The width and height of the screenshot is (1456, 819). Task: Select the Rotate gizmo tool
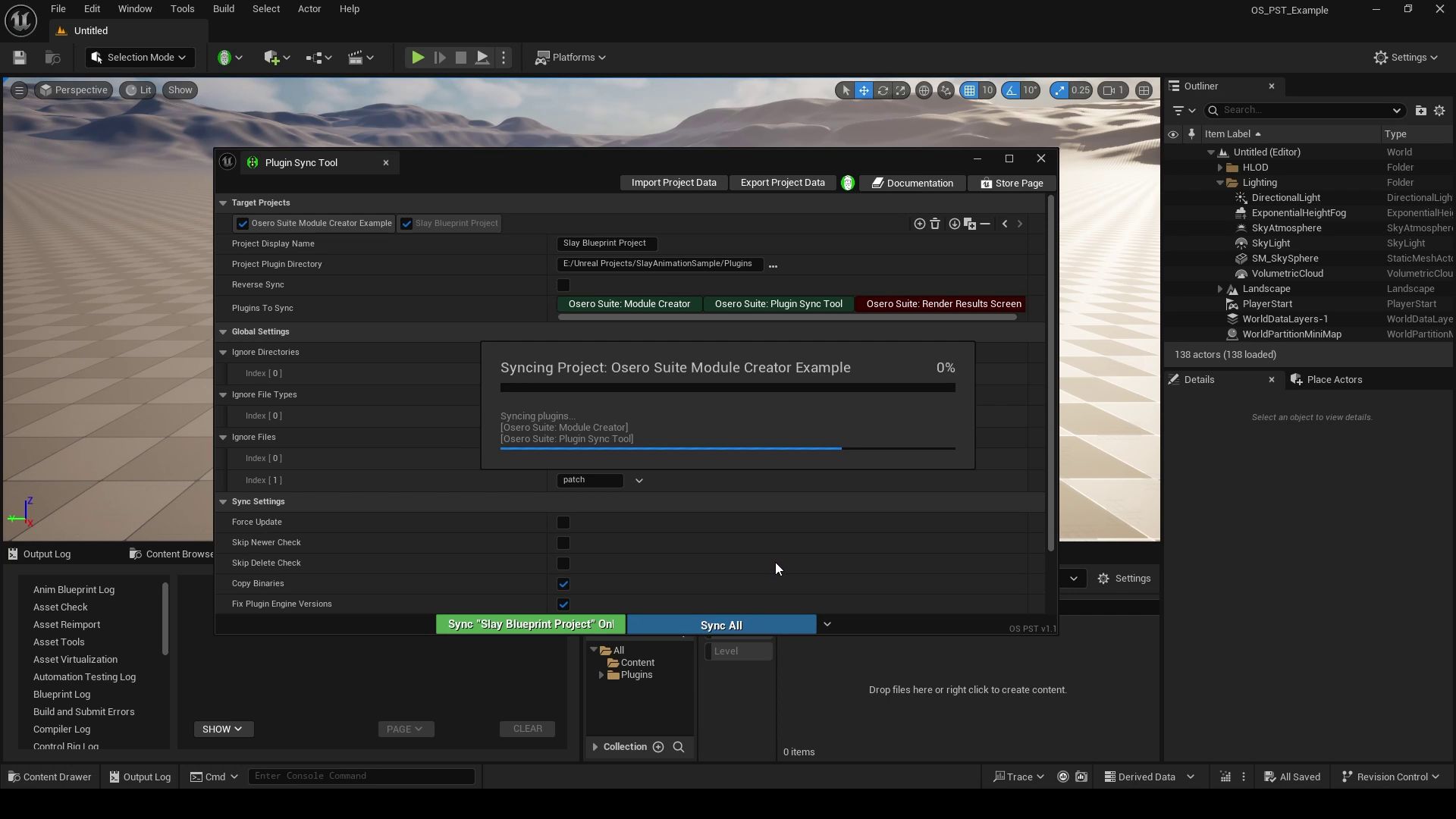coord(883,90)
